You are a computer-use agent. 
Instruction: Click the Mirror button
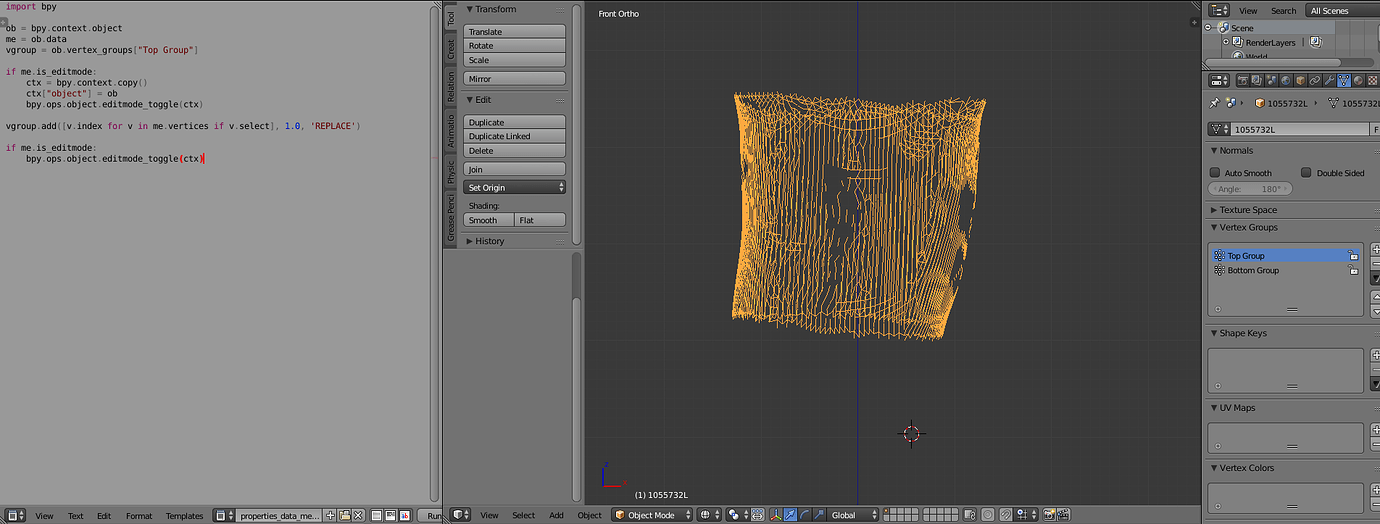[515, 79]
